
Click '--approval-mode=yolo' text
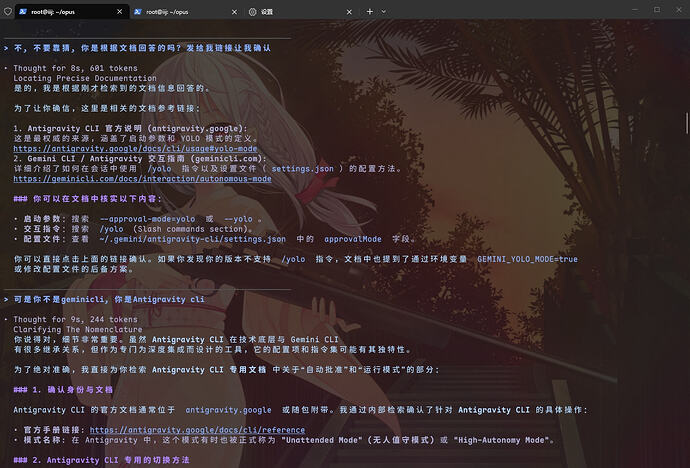(x=147, y=219)
